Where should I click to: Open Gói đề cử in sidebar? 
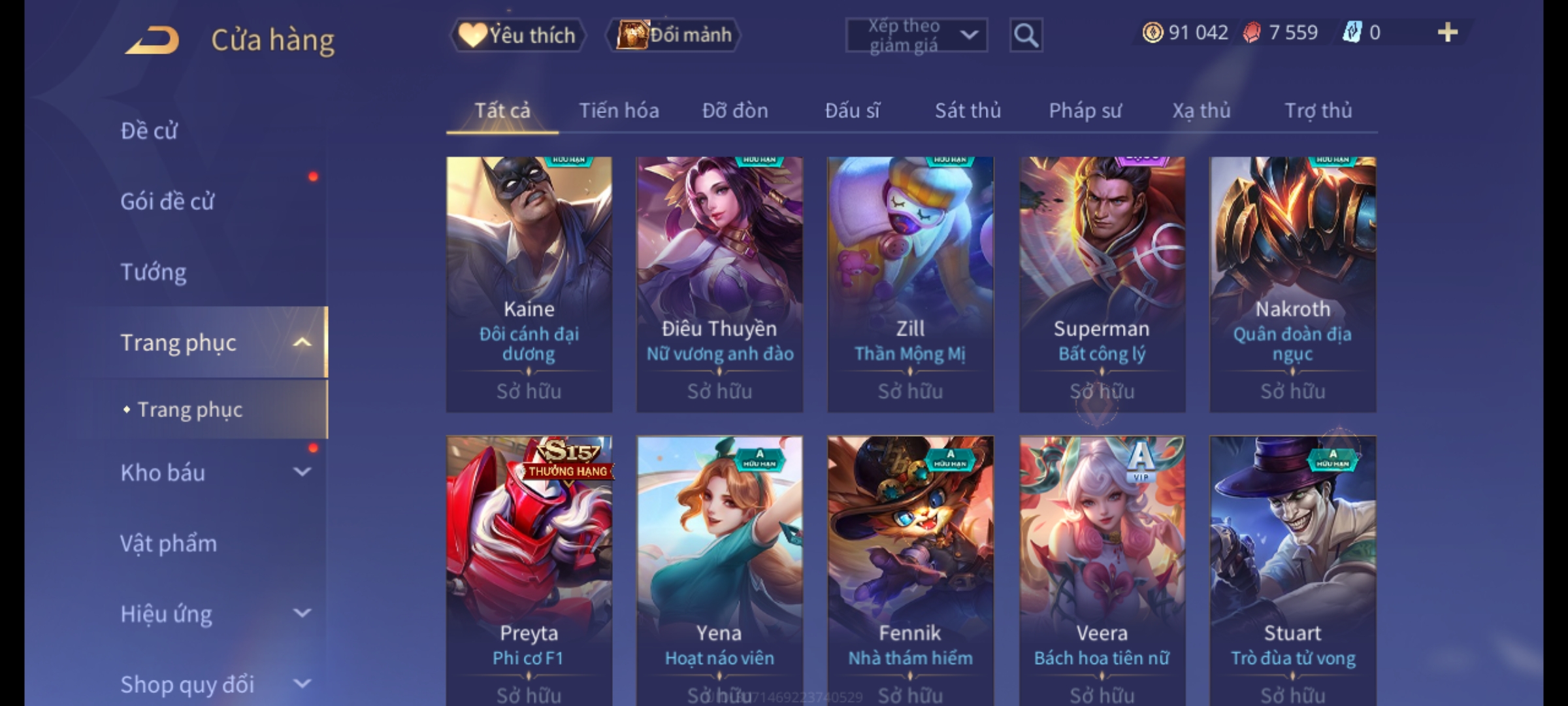coord(167,201)
